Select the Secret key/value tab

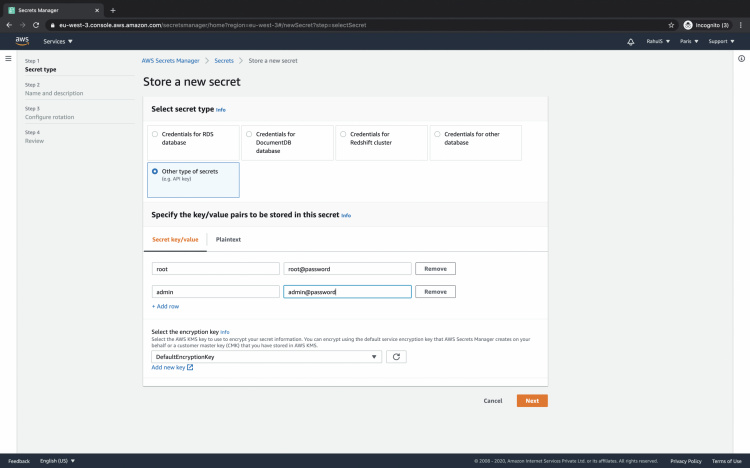[175, 239]
